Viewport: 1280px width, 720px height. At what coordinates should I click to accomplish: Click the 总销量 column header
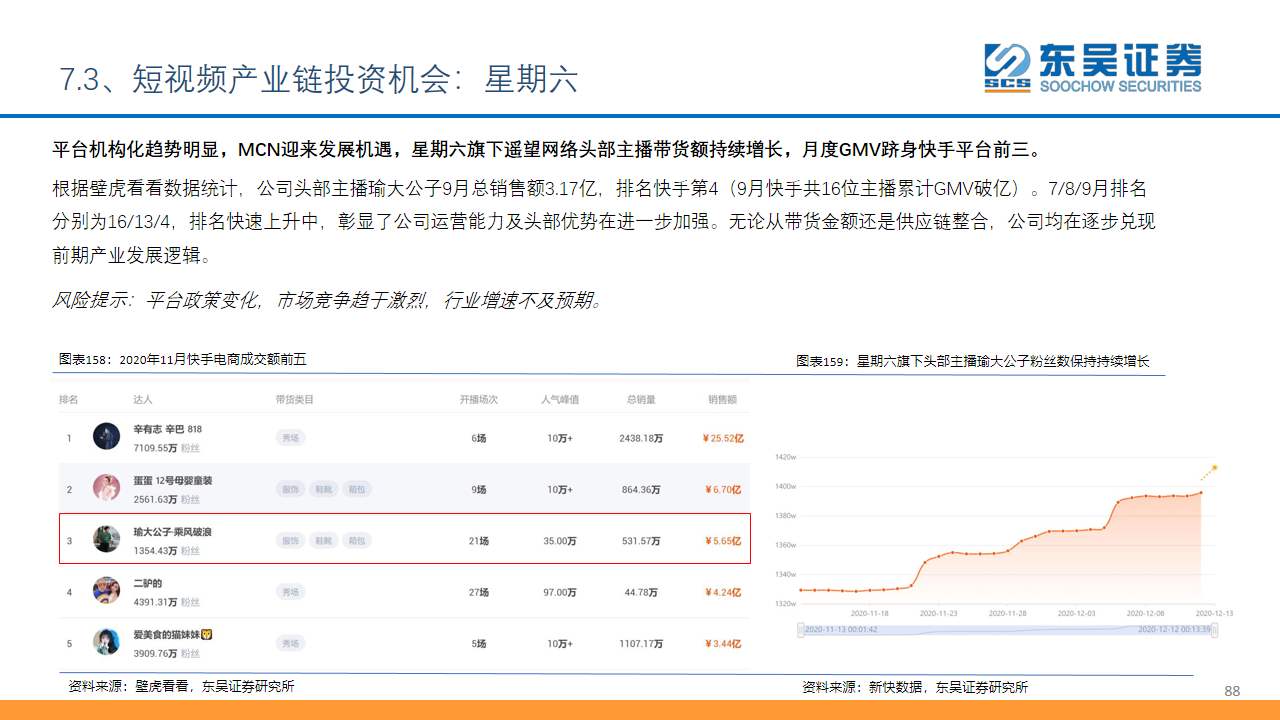tap(641, 399)
